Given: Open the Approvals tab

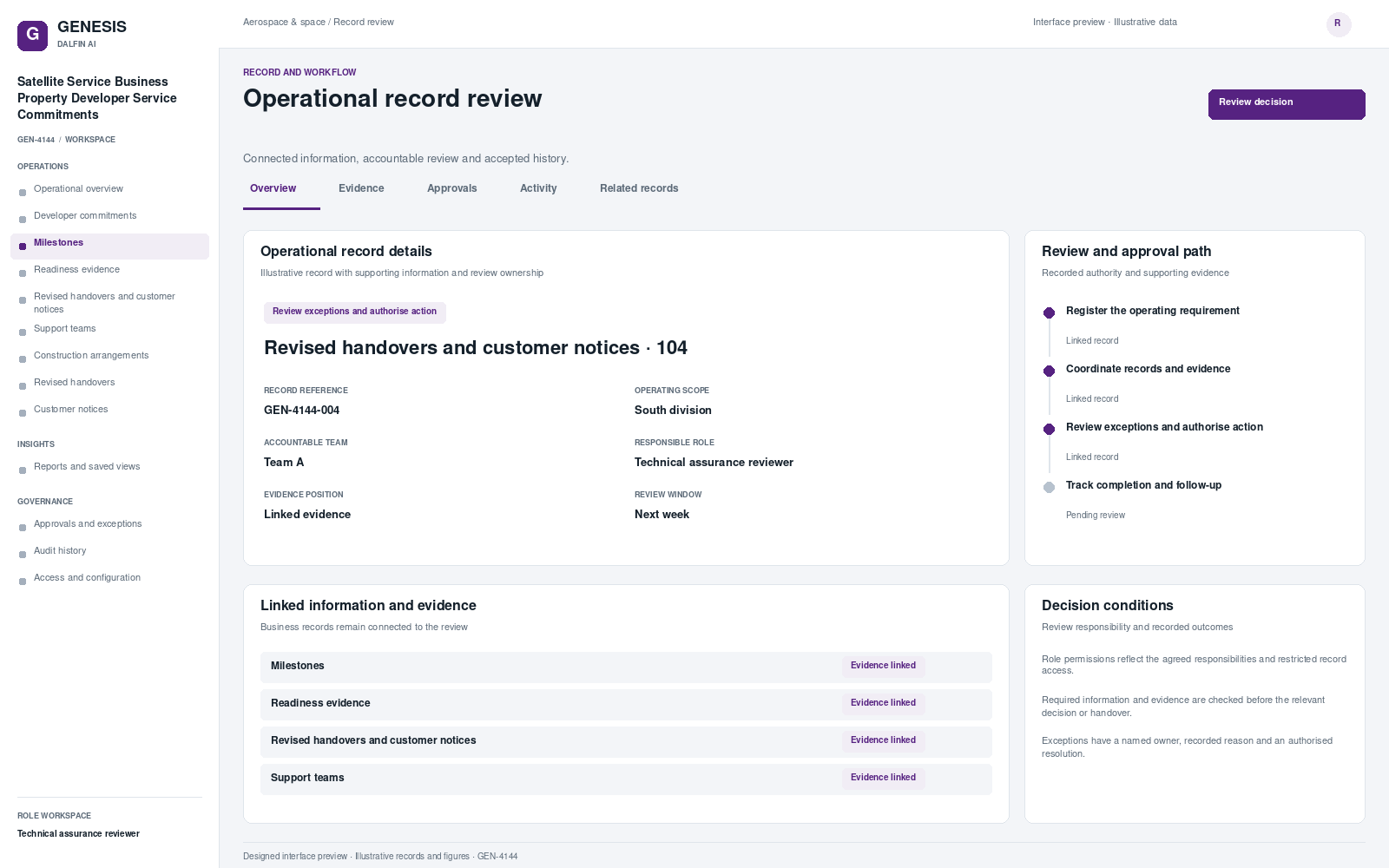Looking at the screenshot, I should [x=451, y=188].
